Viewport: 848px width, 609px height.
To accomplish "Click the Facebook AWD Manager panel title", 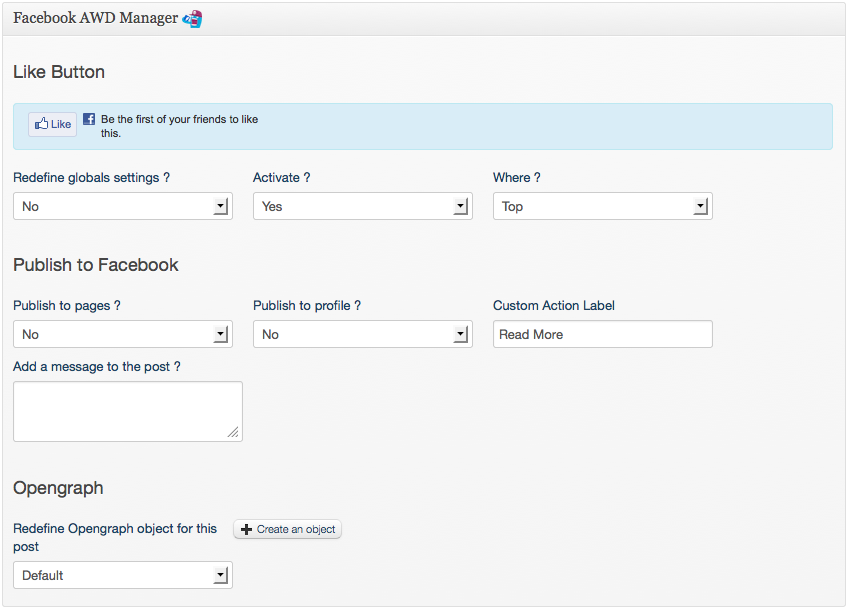I will [x=95, y=19].
